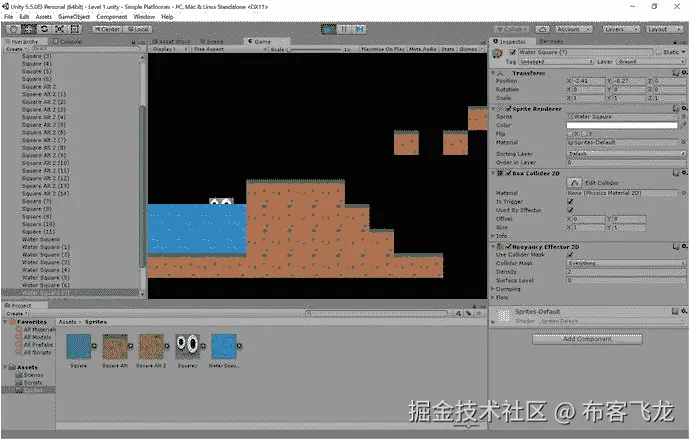Switch to the Scene tab
The image size is (690, 440).
point(212,42)
